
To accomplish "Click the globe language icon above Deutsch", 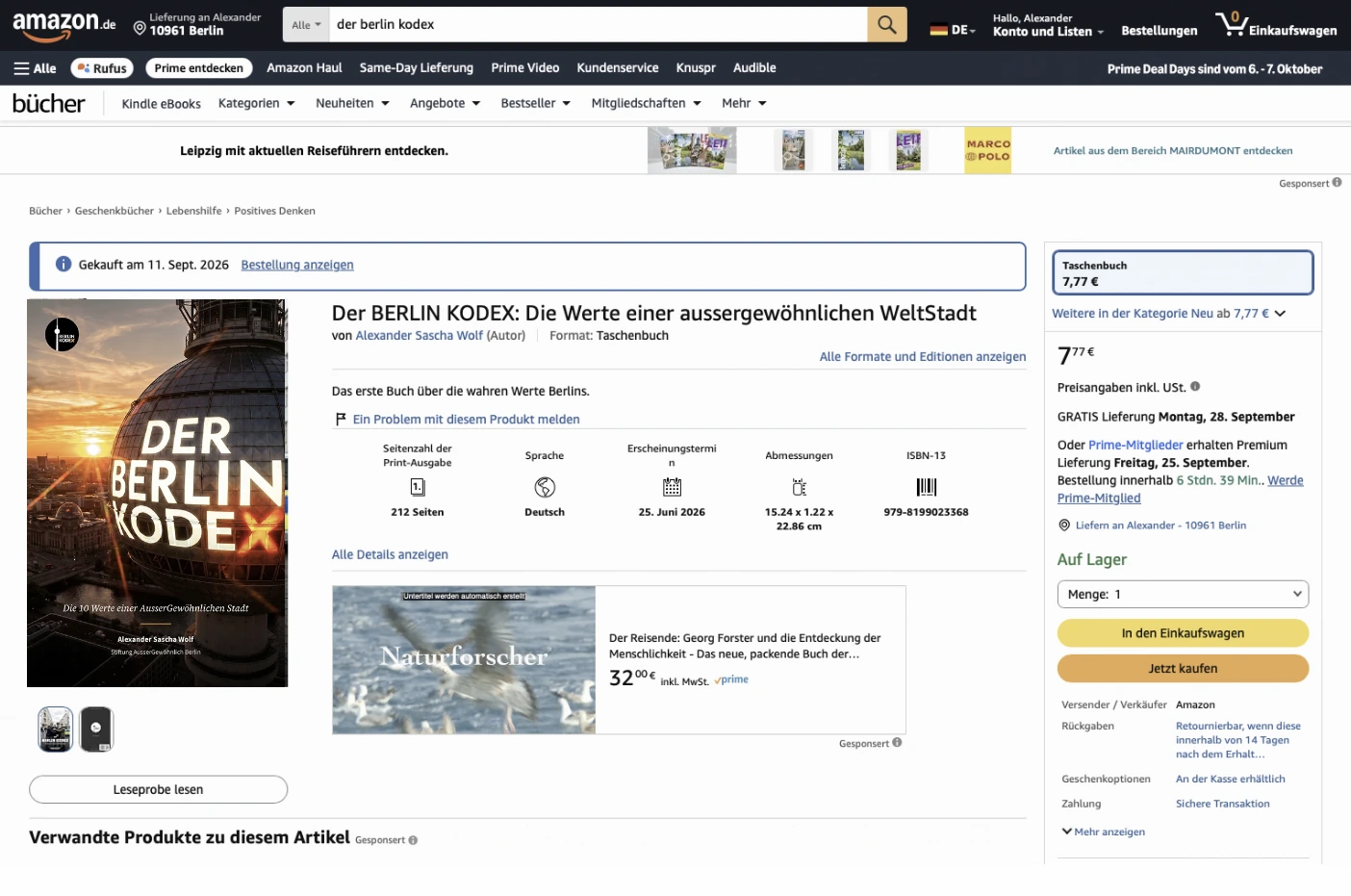I will [x=545, y=487].
